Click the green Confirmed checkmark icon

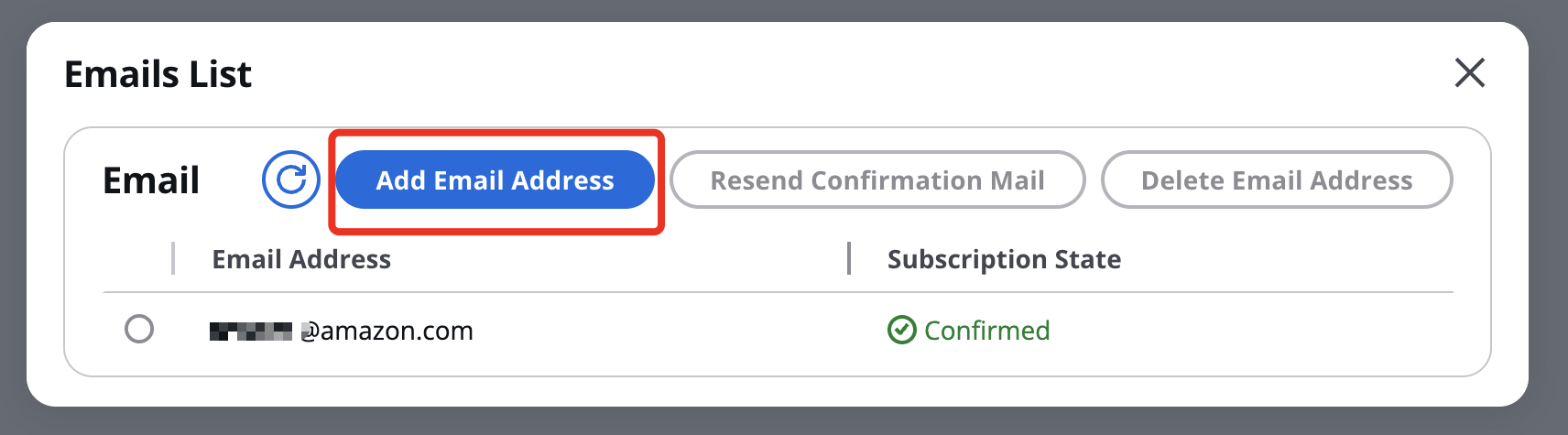point(902,330)
